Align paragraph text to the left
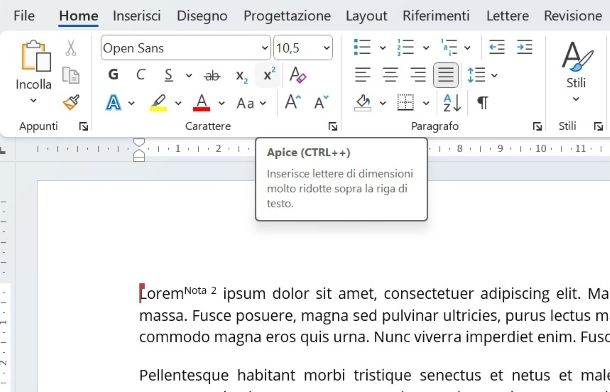This screenshot has height=392, width=610. coord(362,75)
